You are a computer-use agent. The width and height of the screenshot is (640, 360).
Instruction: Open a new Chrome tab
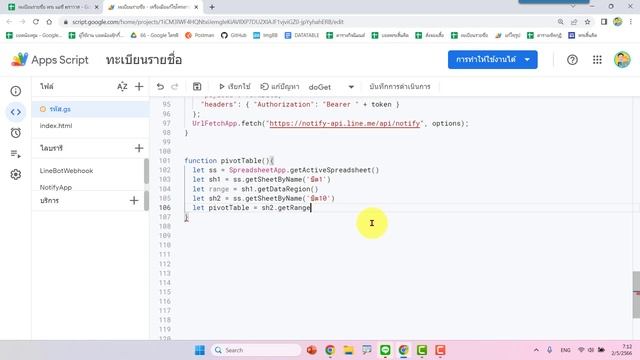point(212,7)
